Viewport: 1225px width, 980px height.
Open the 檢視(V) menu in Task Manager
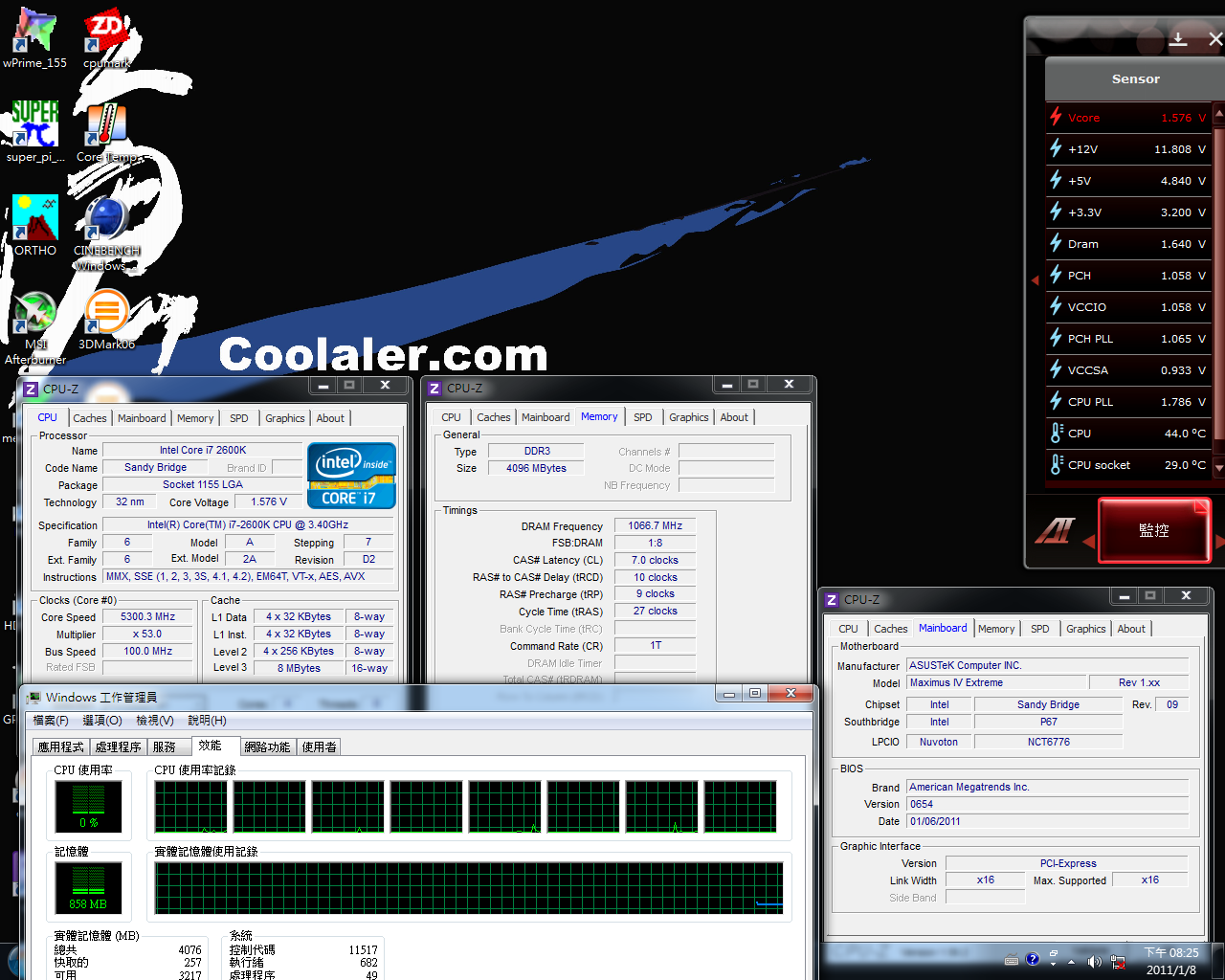(155, 720)
